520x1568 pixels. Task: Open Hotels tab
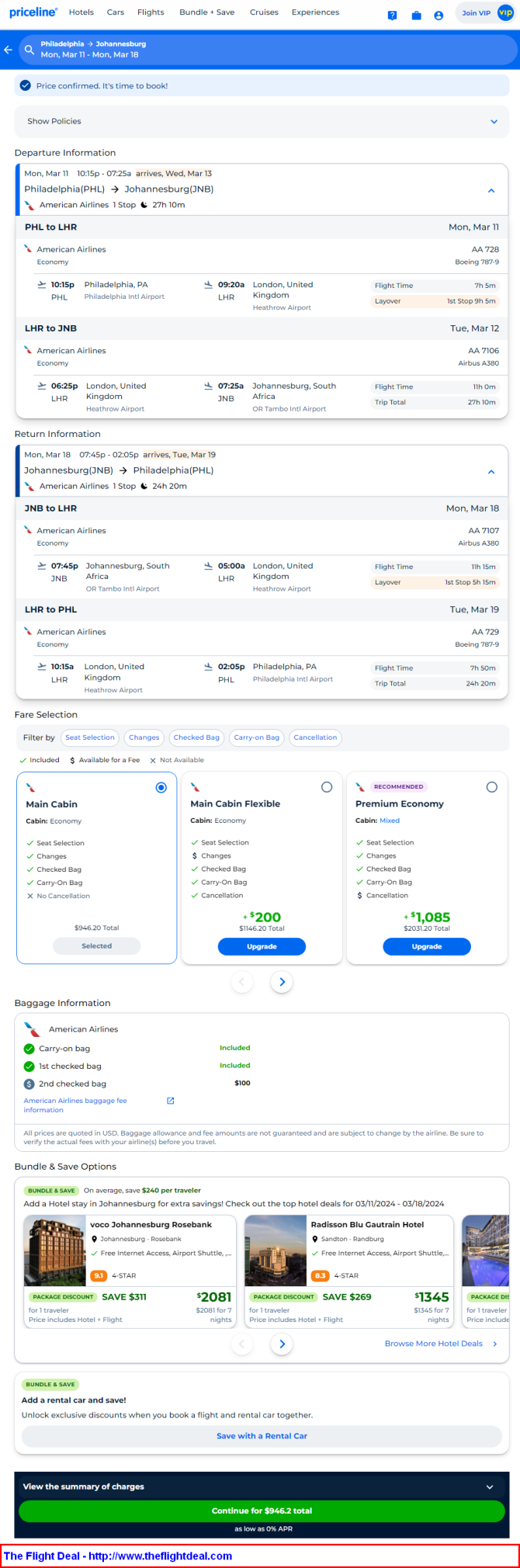(81, 12)
